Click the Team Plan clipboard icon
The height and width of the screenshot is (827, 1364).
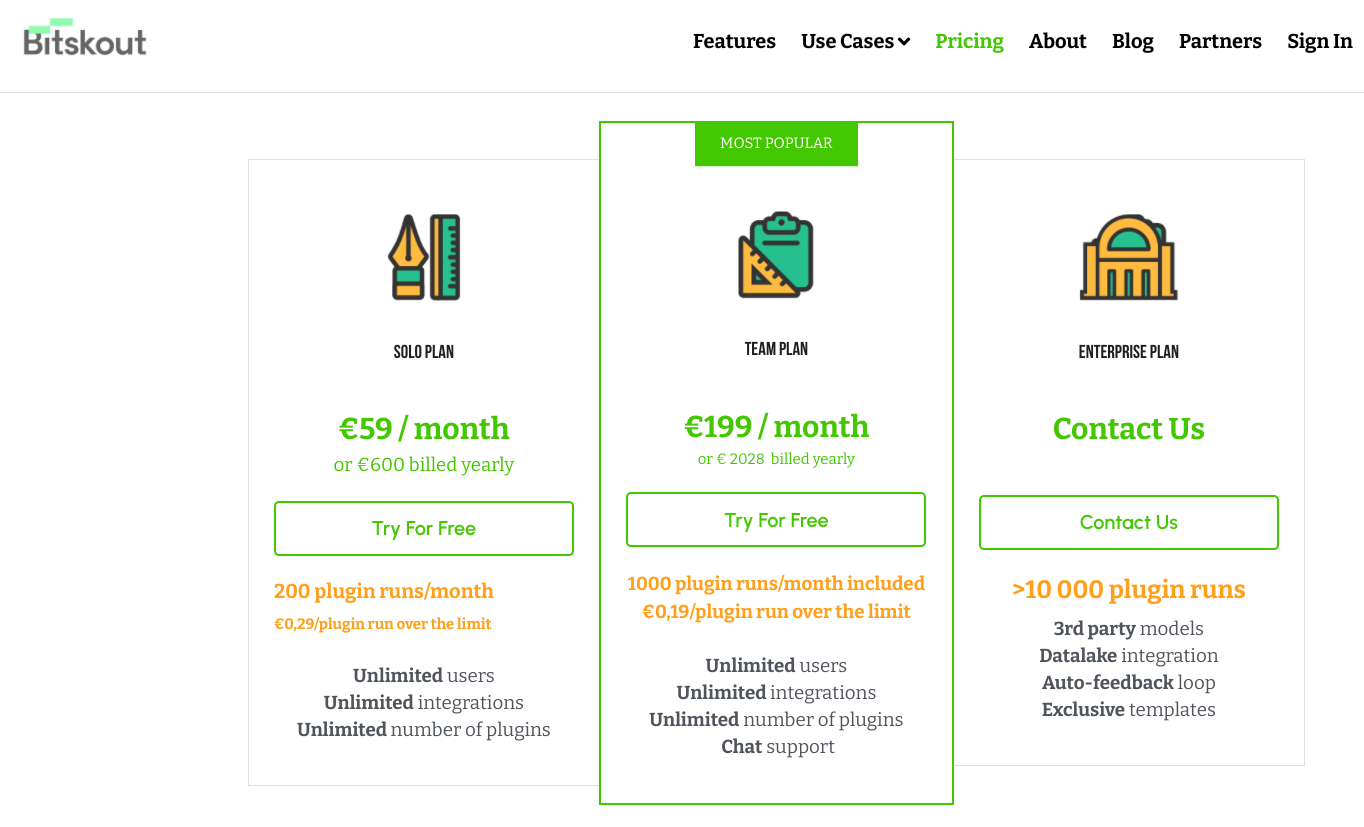[776, 255]
